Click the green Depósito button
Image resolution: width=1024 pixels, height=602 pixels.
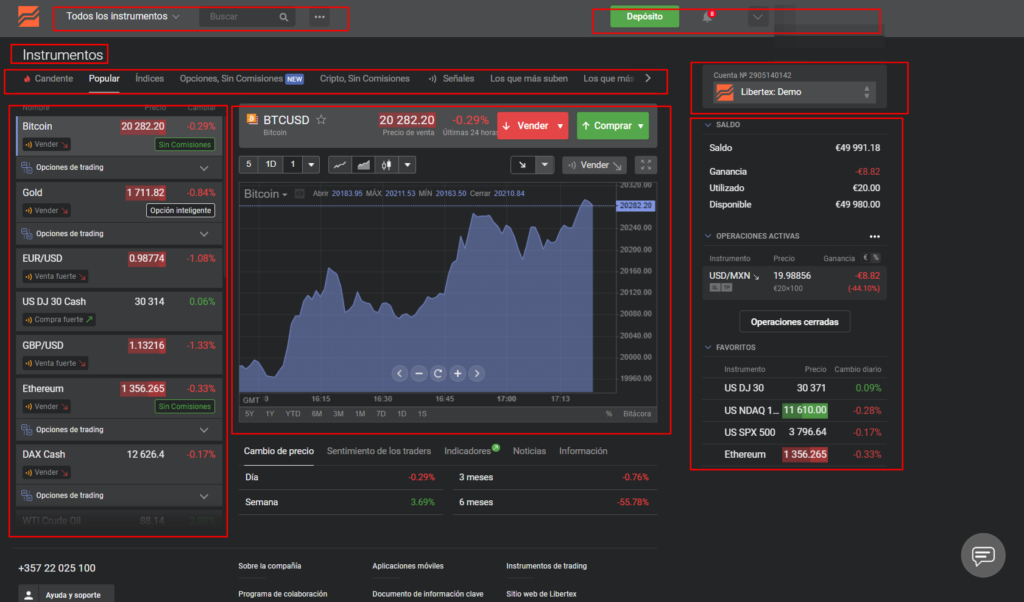click(645, 16)
